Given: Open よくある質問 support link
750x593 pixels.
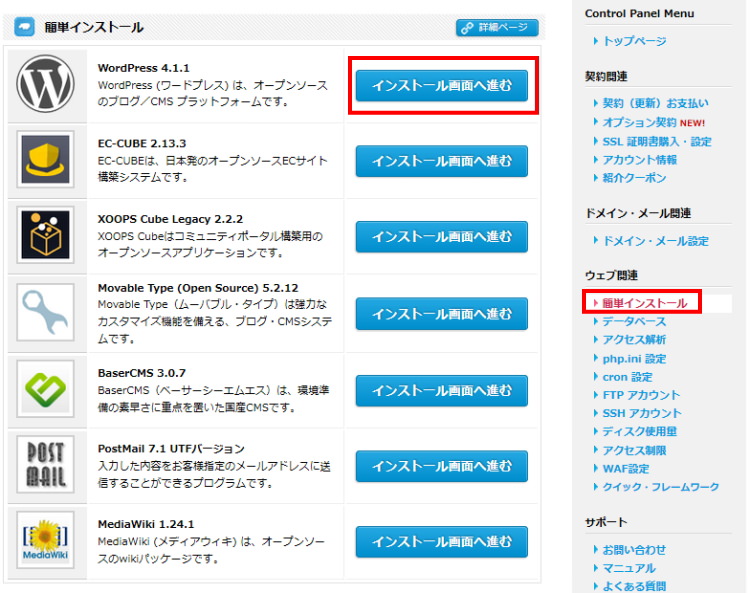Looking at the screenshot, I should (x=634, y=586).
